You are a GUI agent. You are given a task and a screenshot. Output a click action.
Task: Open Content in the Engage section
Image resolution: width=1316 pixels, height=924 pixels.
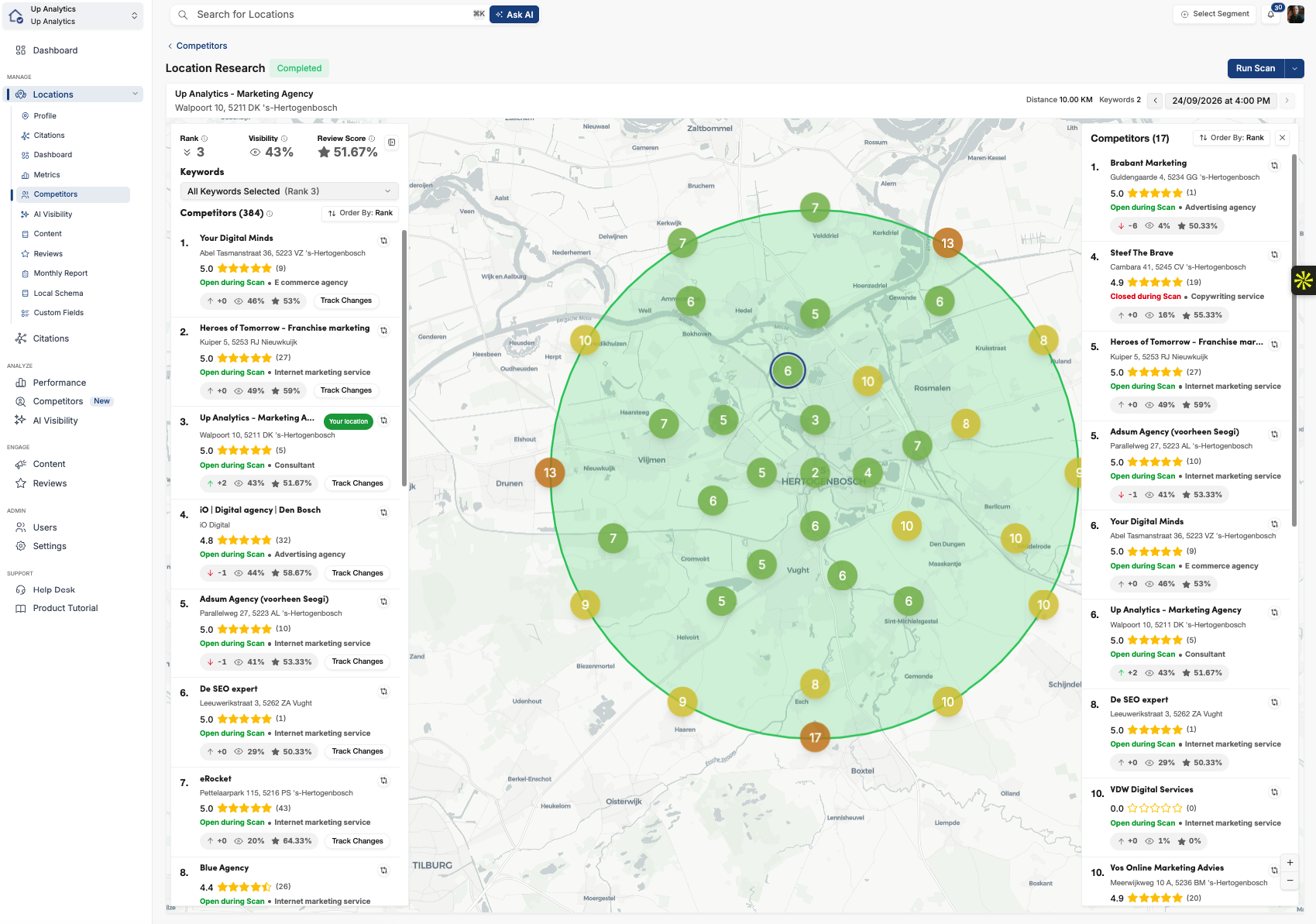tap(49, 465)
